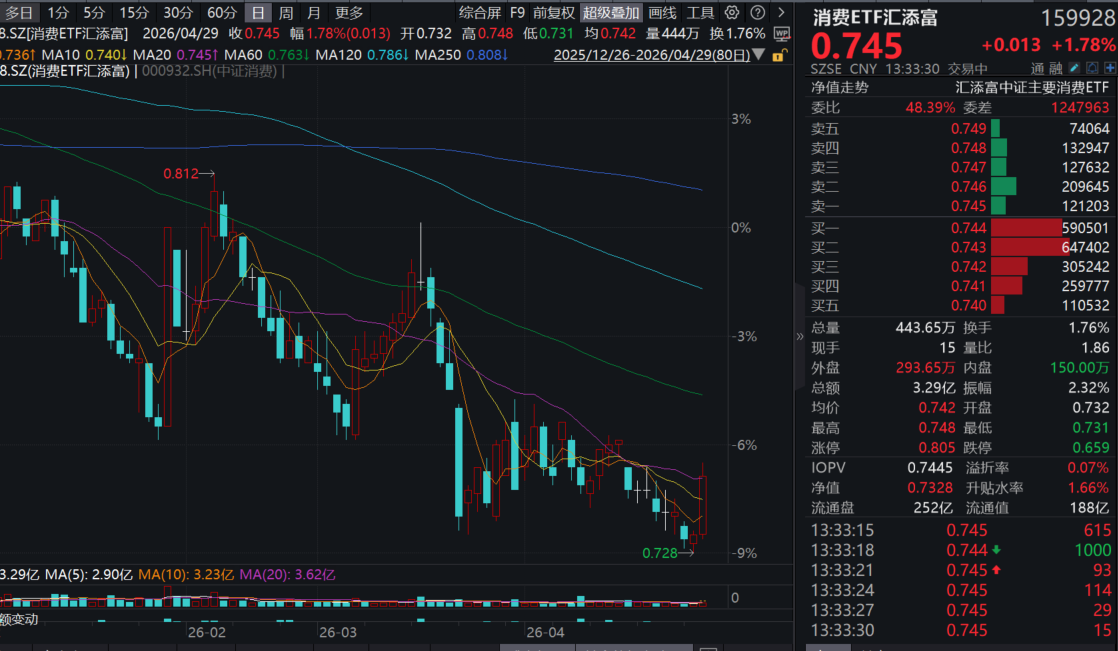Disable the 超级叠加 overlay
1118x651 pixels.
click(x=610, y=13)
